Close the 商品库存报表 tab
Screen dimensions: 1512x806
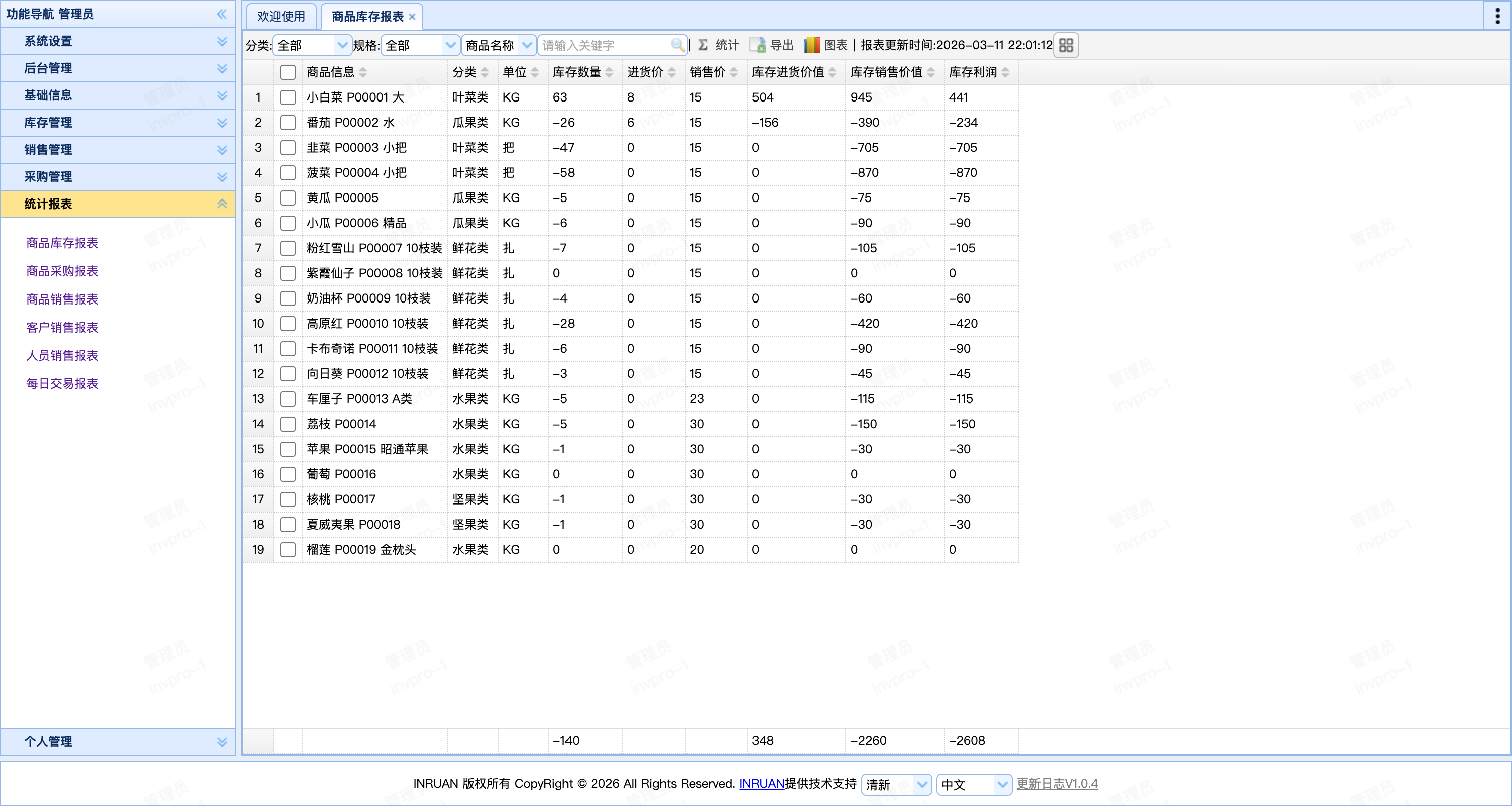[x=412, y=17]
